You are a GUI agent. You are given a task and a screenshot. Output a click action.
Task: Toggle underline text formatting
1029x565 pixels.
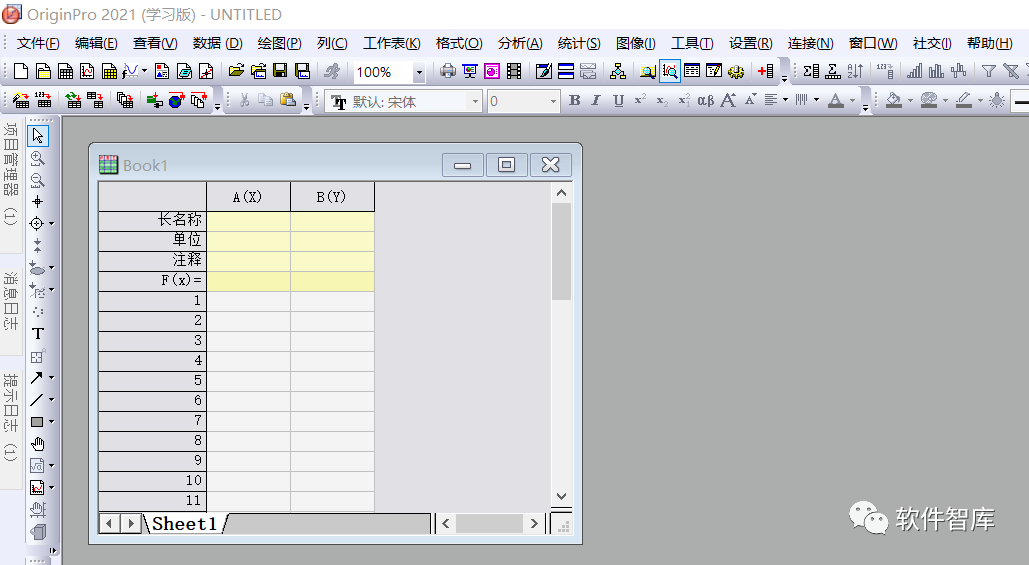(618, 100)
